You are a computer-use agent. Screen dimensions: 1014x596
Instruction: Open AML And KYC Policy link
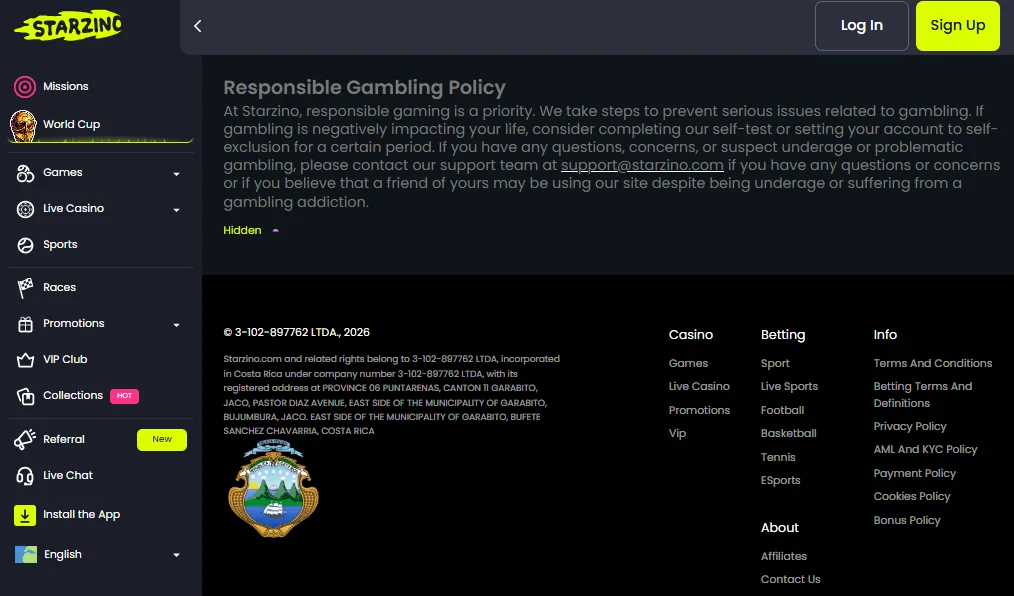point(925,449)
